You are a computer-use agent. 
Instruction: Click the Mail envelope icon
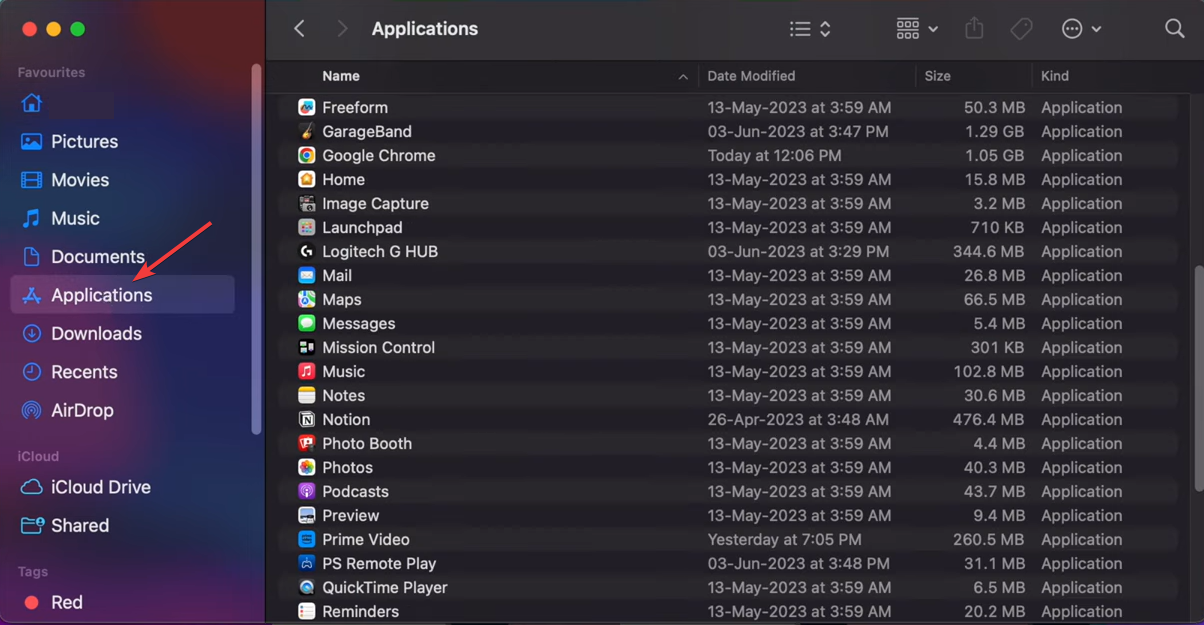point(307,275)
